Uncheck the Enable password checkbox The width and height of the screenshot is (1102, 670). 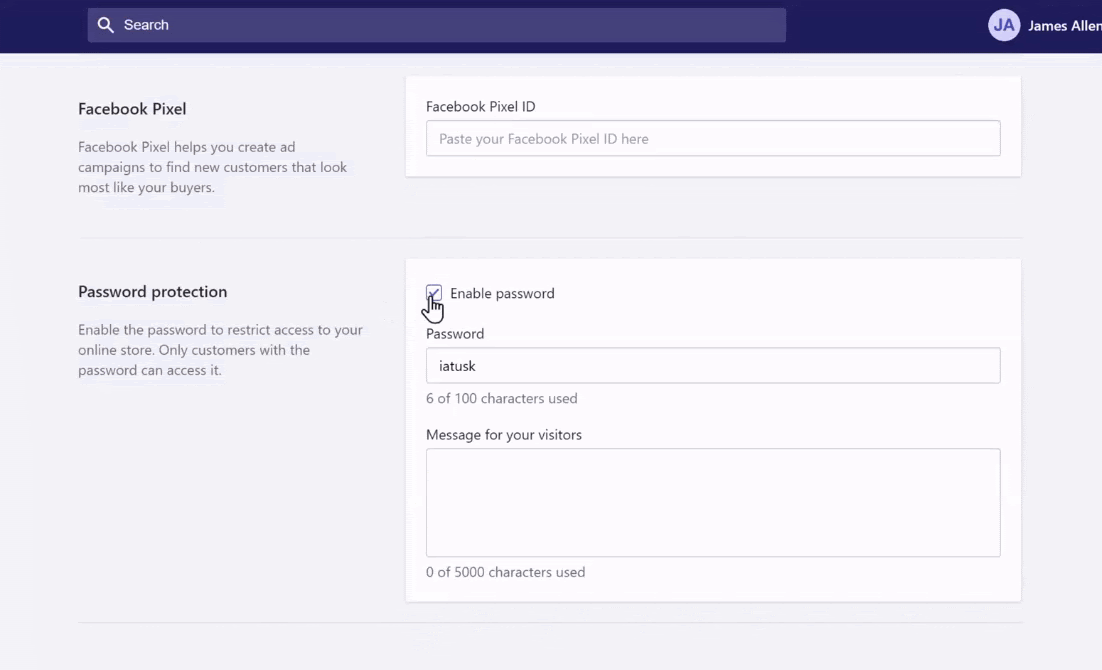[434, 293]
